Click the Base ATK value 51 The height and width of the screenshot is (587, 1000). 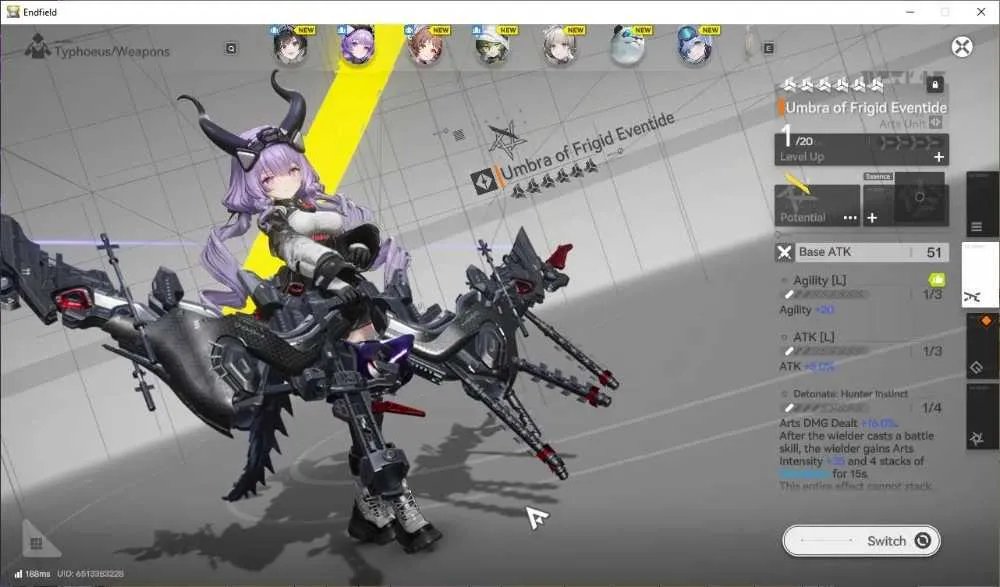pos(934,253)
